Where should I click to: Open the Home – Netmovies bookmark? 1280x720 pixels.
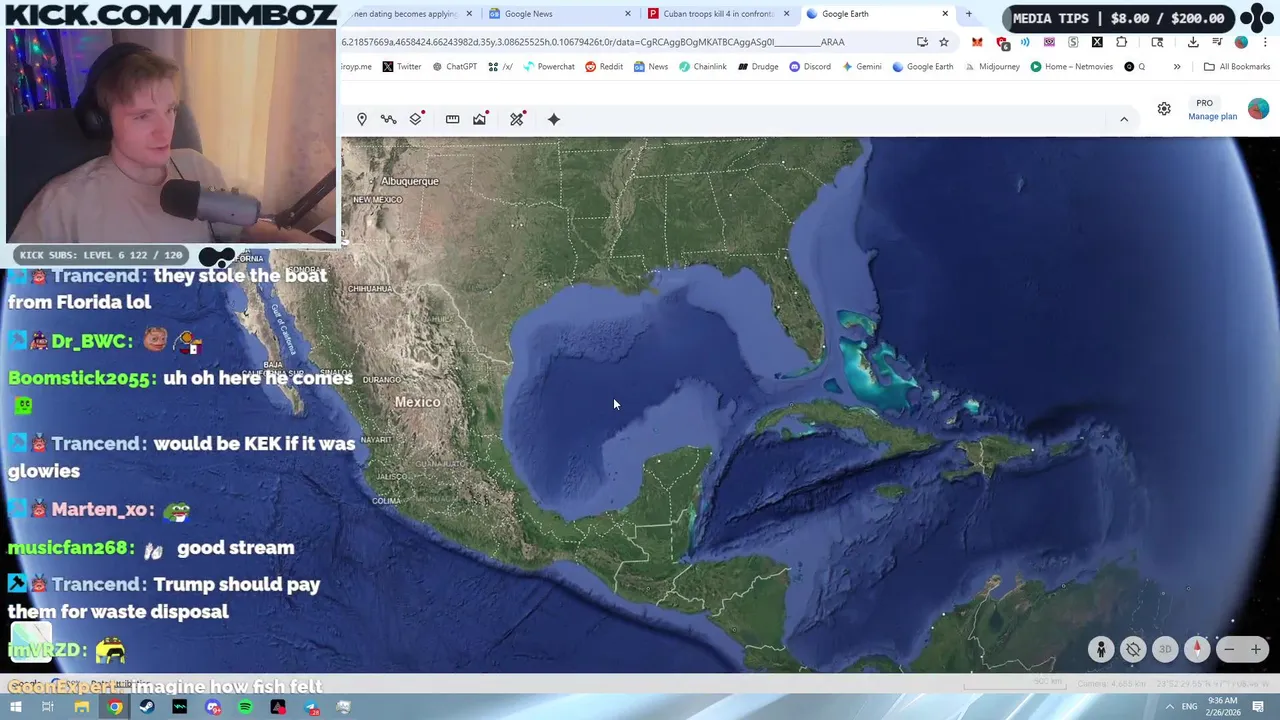1072,67
